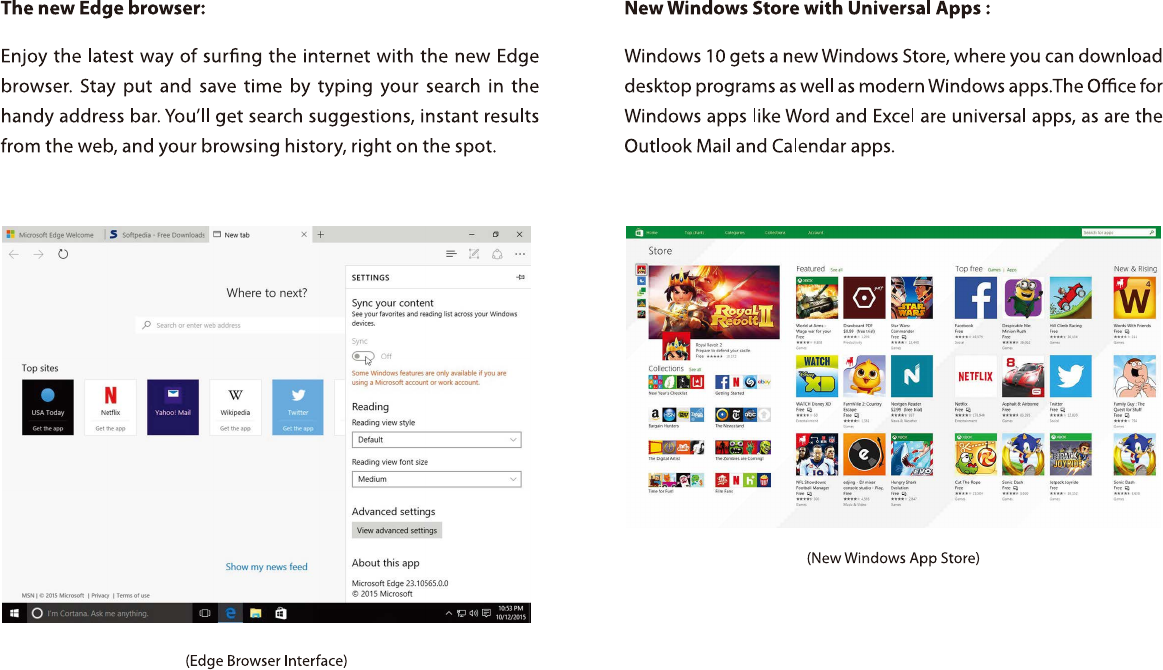Click the Edge forward arrow
Image resolution: width=1163 pixels, height=670 pixels.
point(39,254)
